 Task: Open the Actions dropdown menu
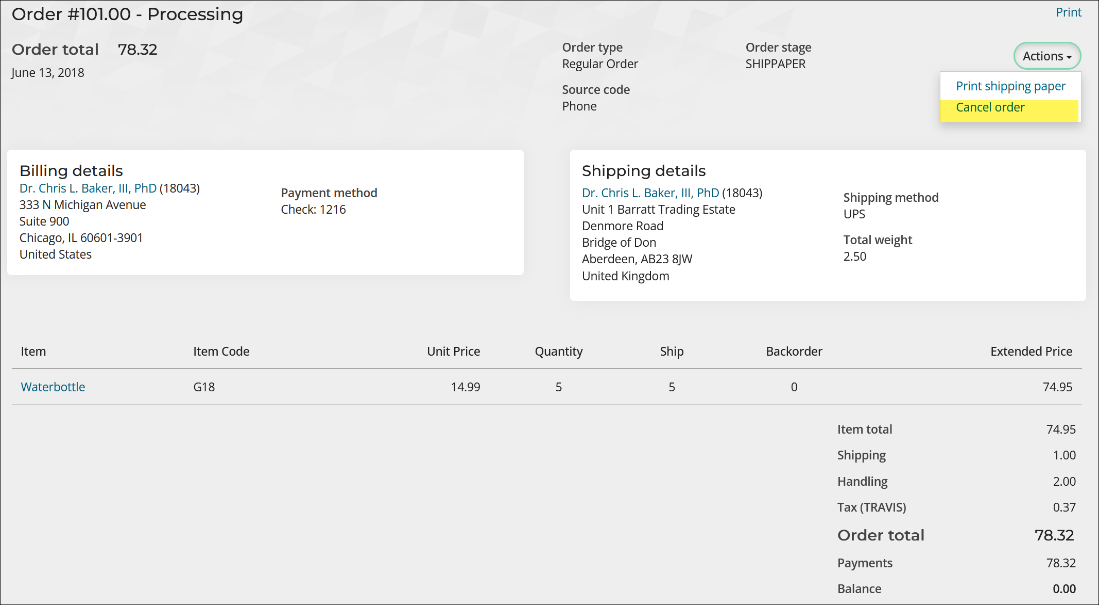(1046, 56)
